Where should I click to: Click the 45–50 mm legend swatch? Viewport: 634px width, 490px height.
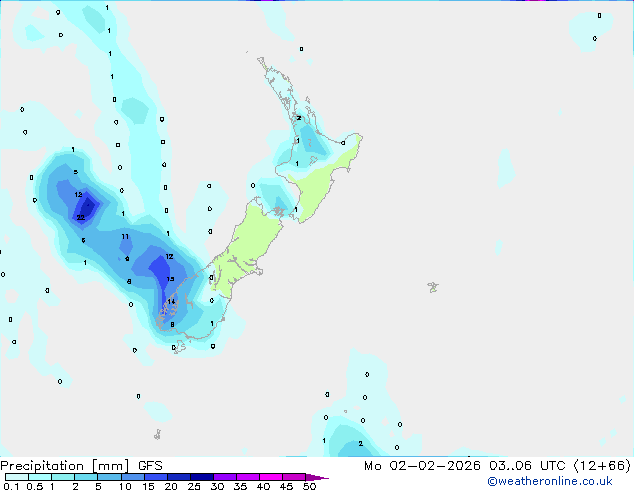294,477
